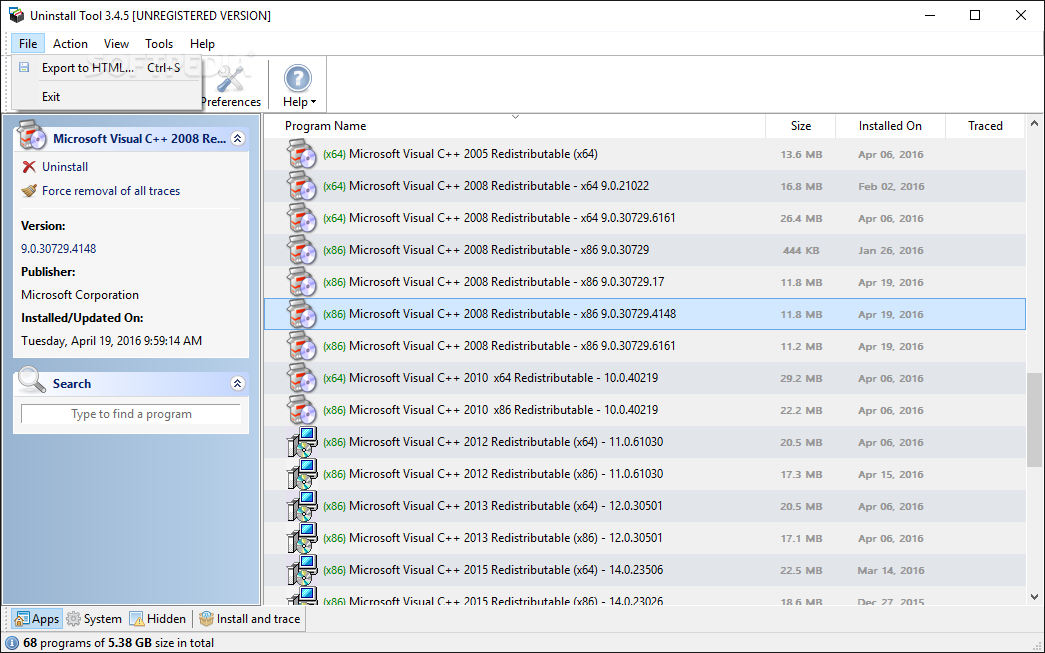Focus the Type to find a program field
Screen dimensions: 1045x653
coord(131,414)
